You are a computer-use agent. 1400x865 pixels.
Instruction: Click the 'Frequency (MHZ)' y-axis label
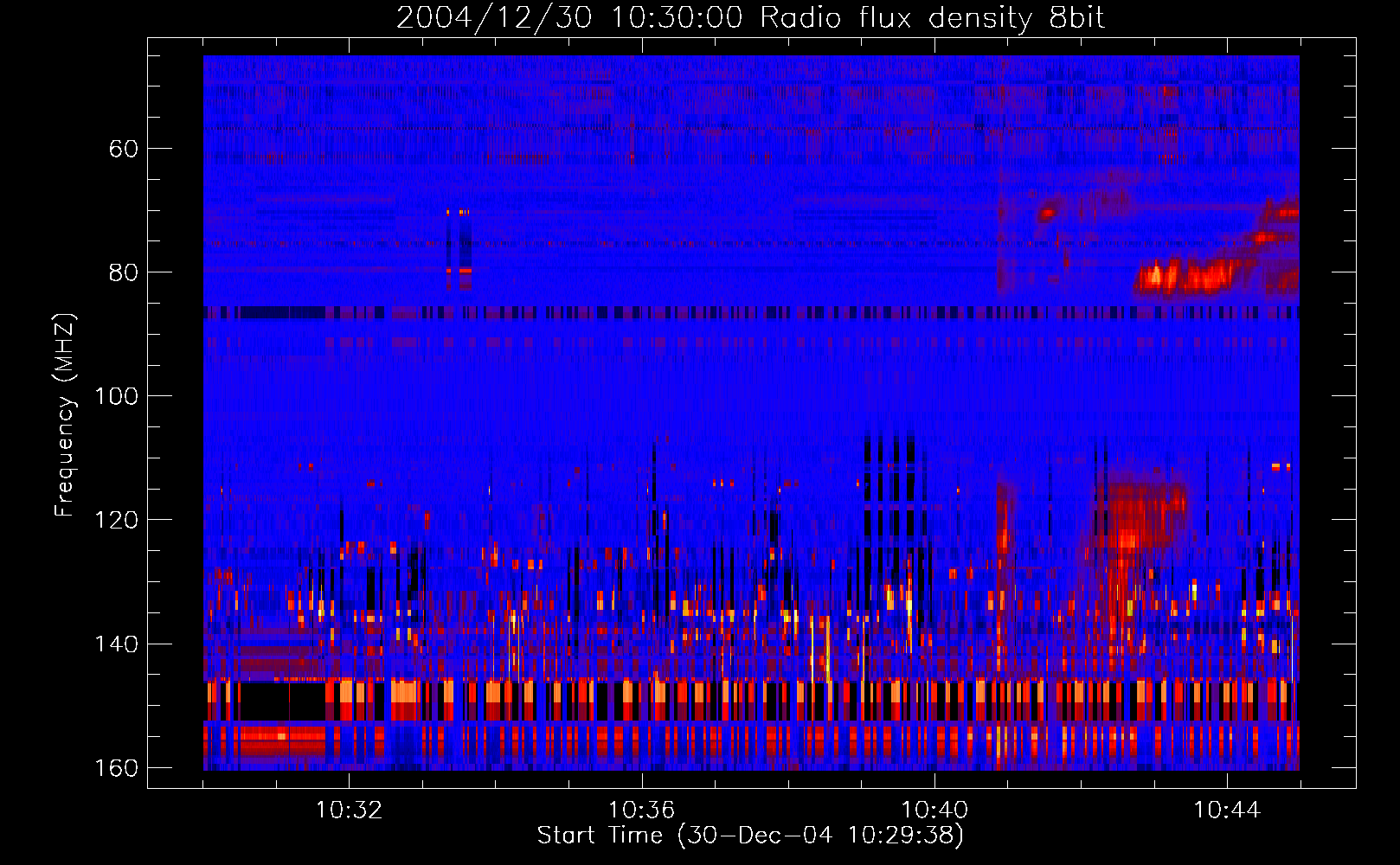[65, 415]
